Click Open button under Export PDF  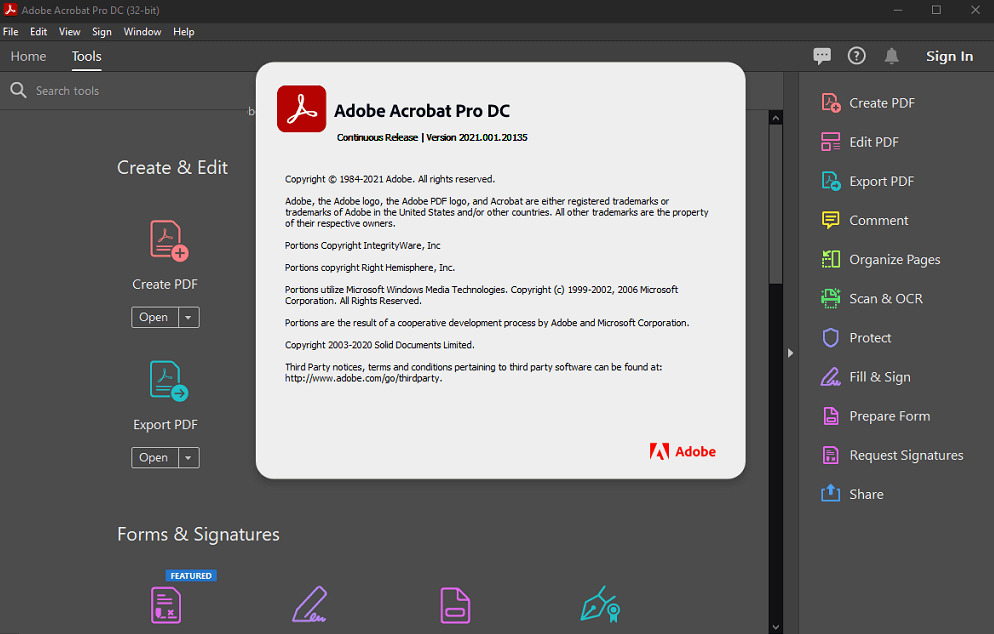[154, 458]
